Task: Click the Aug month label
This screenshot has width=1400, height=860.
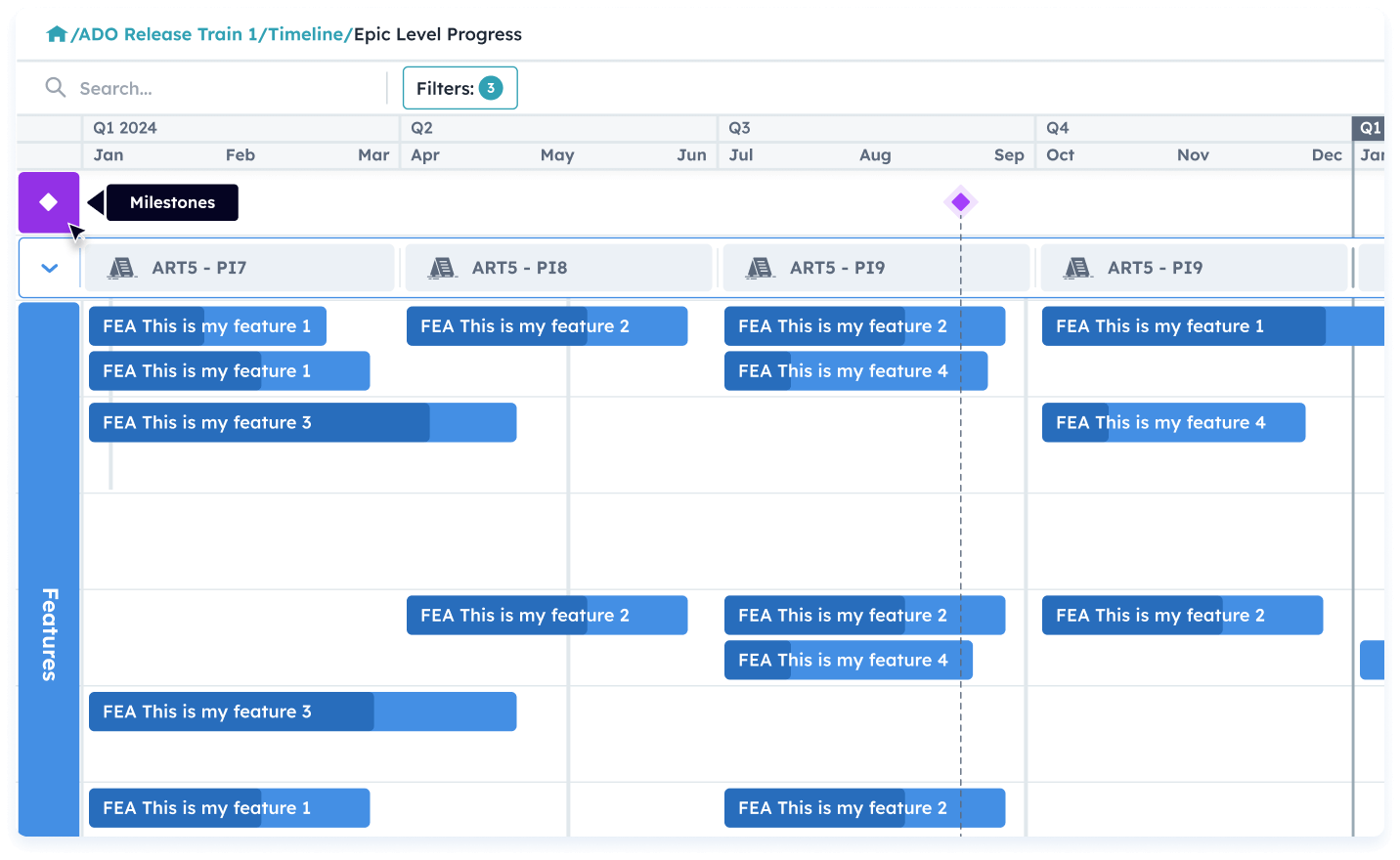Action: 875,155
